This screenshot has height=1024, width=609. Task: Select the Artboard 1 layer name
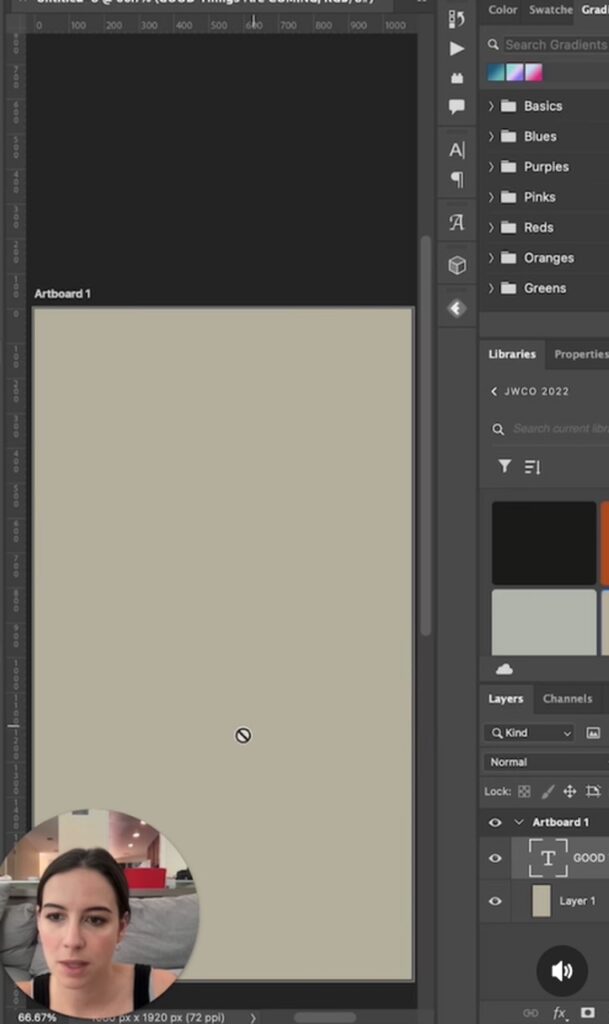[560, 822]
